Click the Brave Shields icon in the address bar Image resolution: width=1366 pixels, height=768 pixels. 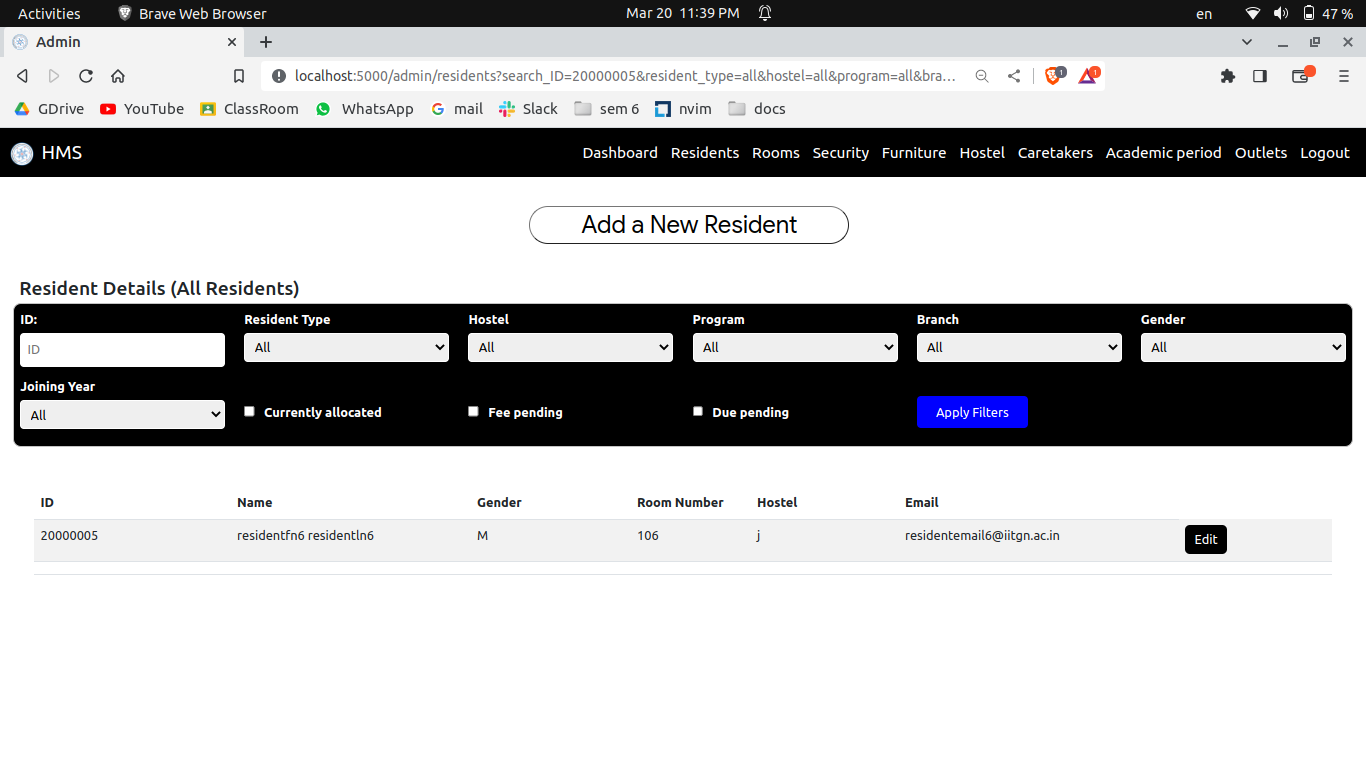[x=1053, y=75]
